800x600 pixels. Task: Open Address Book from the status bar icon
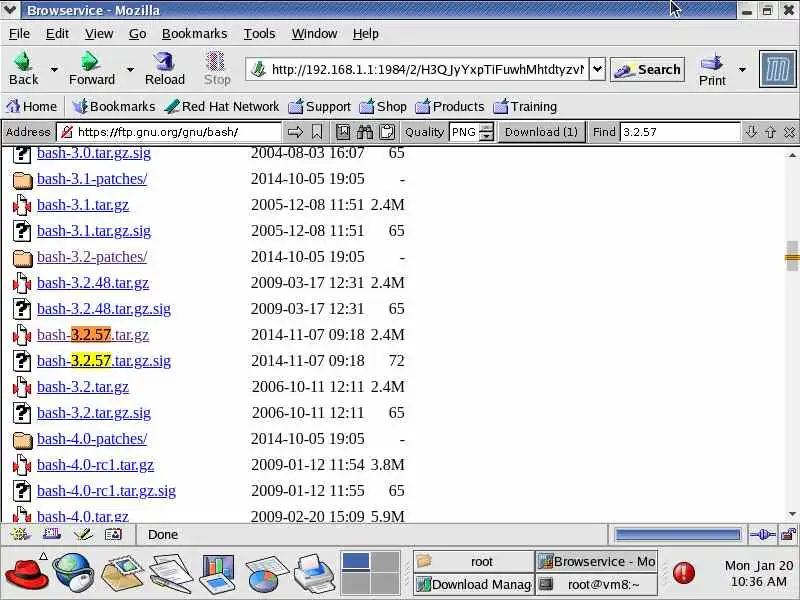[x=113, y=534]
